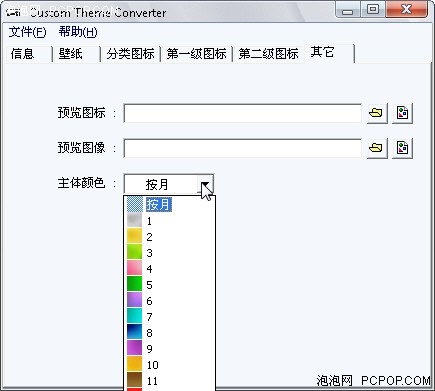435x391 pixels.
Task: Select color 11 brown option
Action: point(170,381)
